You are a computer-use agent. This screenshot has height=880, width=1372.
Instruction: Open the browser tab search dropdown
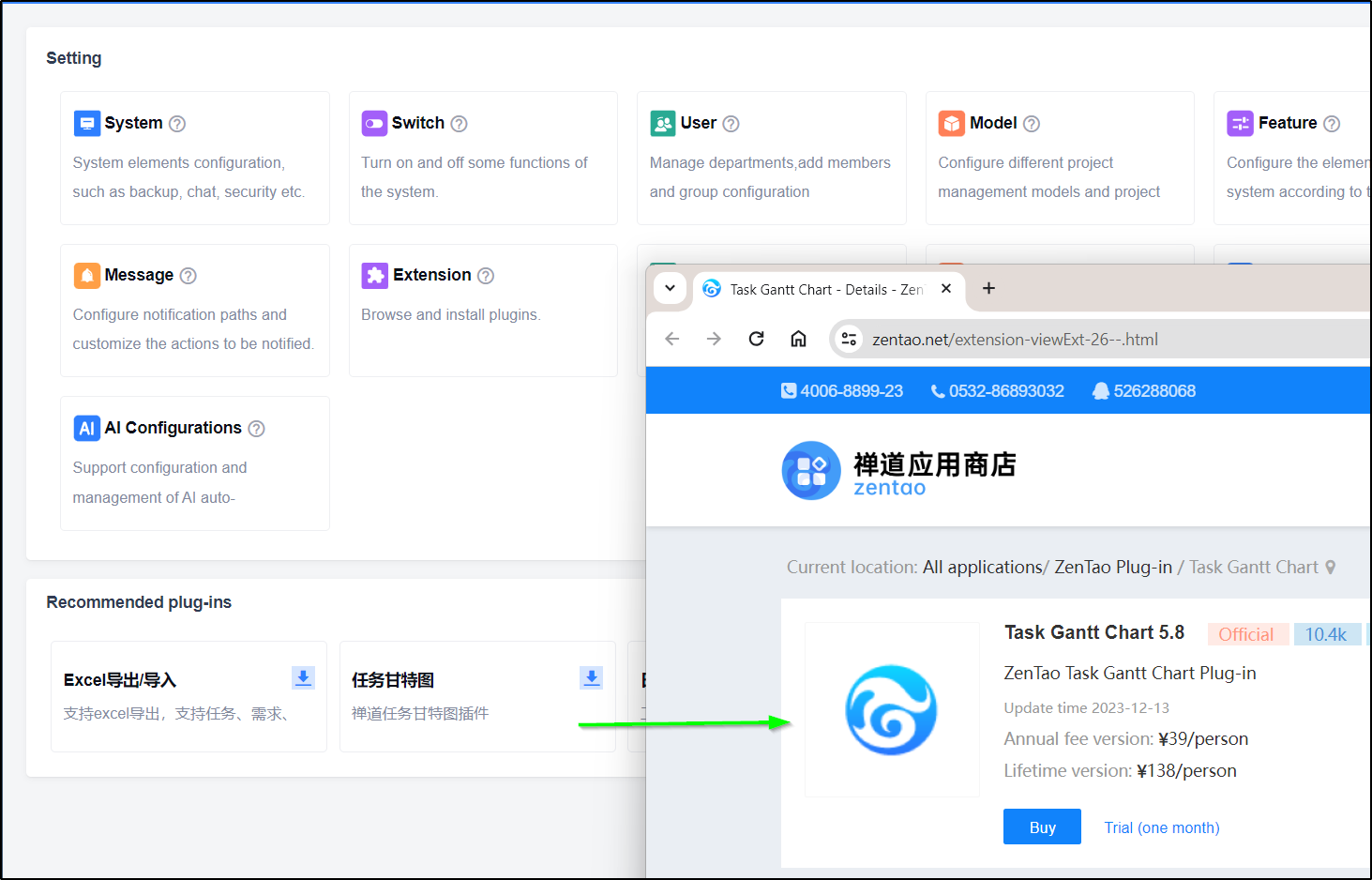click(670, 288)
